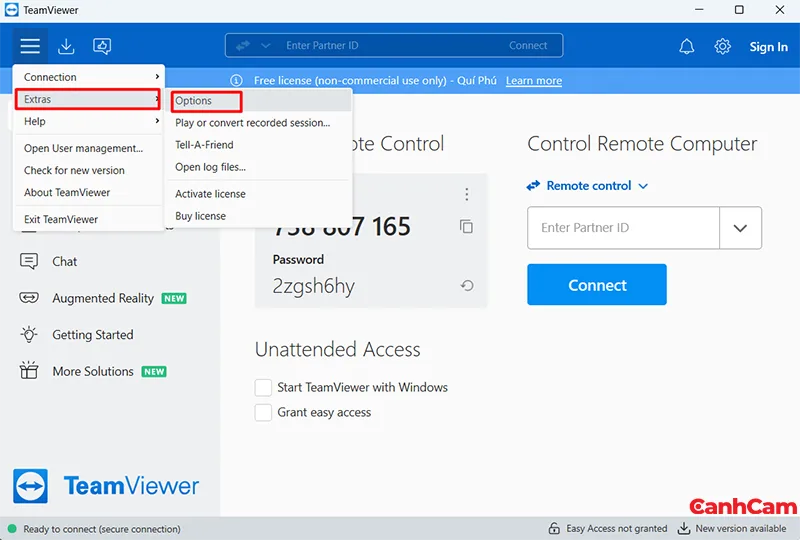Image resolution: width=800 pixels, height=540 pixels.
Task: Open More Solutions section
Action: tap(93, 371)
